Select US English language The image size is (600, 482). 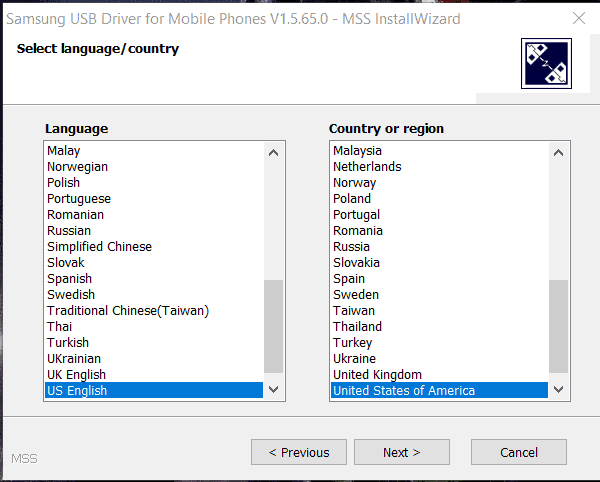(x=154, y=391)
